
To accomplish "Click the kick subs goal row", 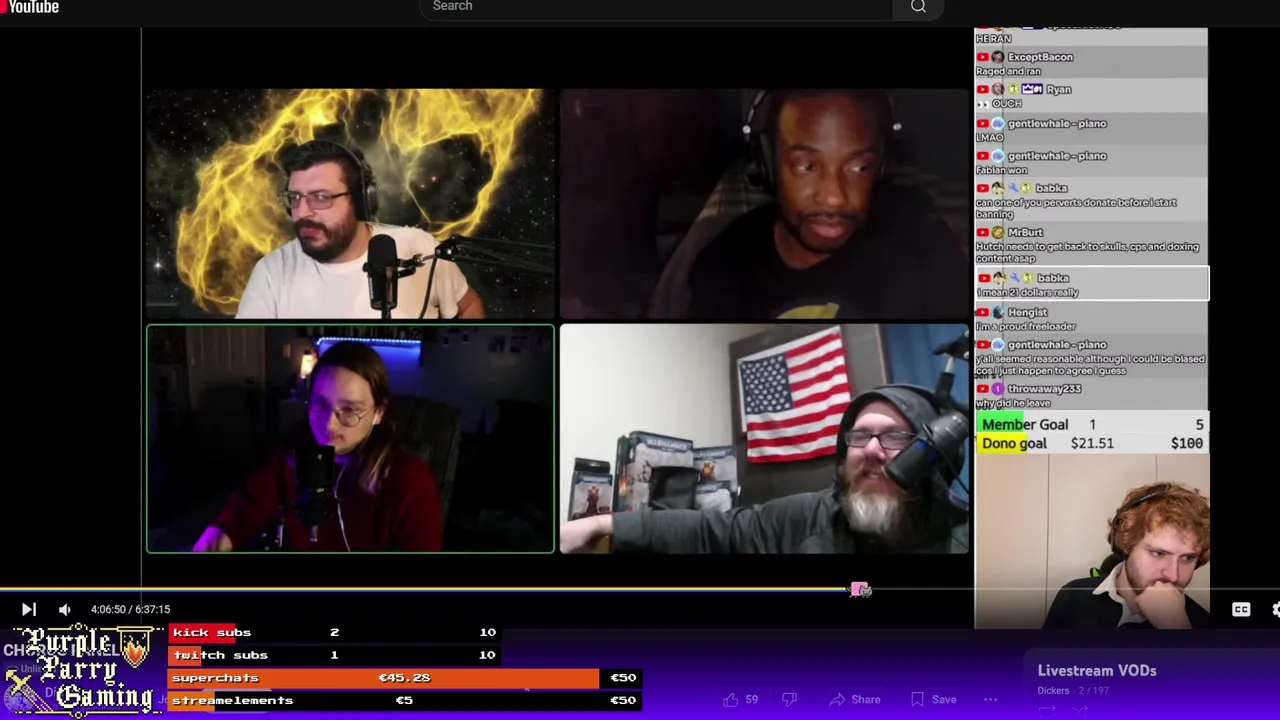I will coord(334,632).
